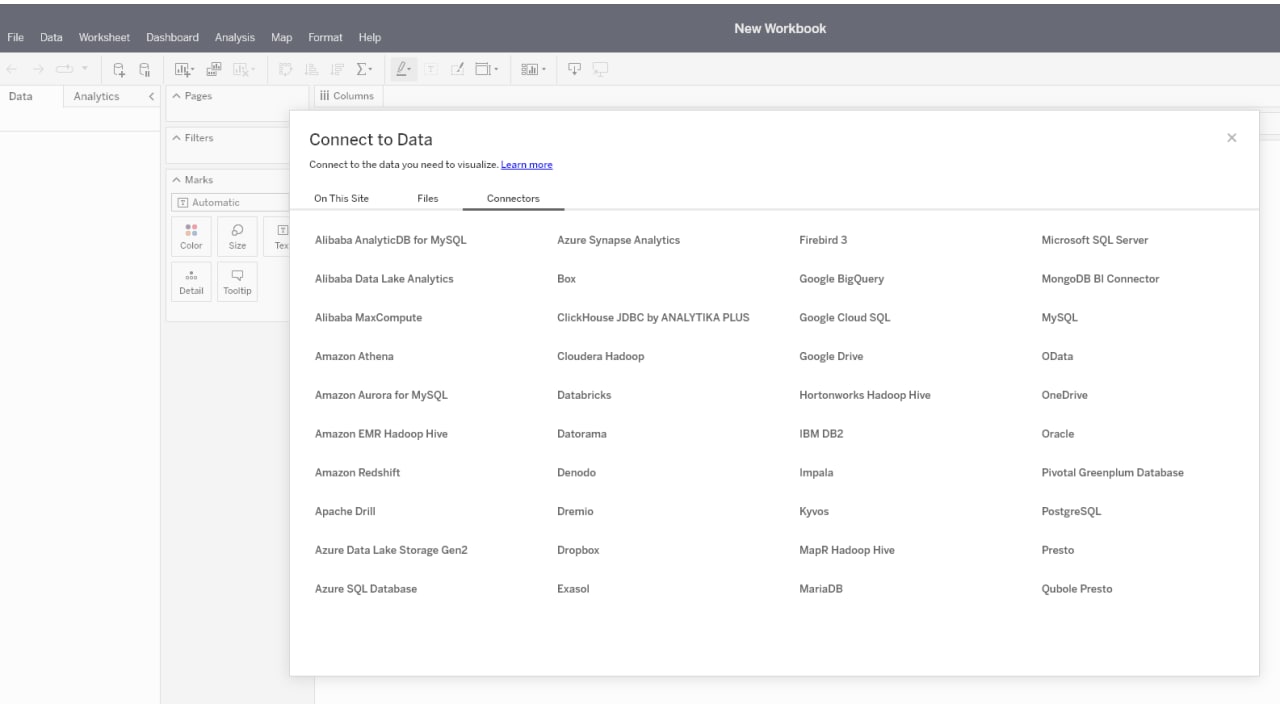Open the File menu
Image resolution: width=1280 pixels, height=704 pixels.
[x=17, y=37]
